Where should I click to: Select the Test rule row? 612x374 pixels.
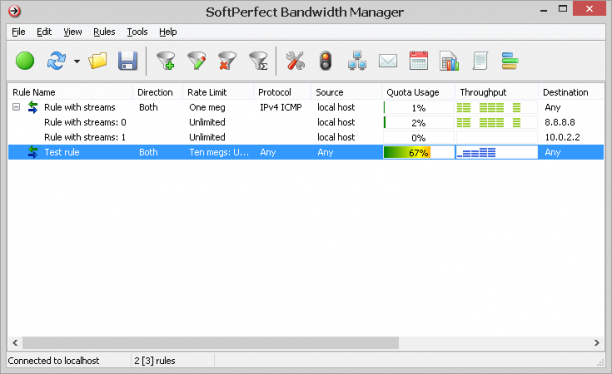pyautogui.click(x=306, y=152)
